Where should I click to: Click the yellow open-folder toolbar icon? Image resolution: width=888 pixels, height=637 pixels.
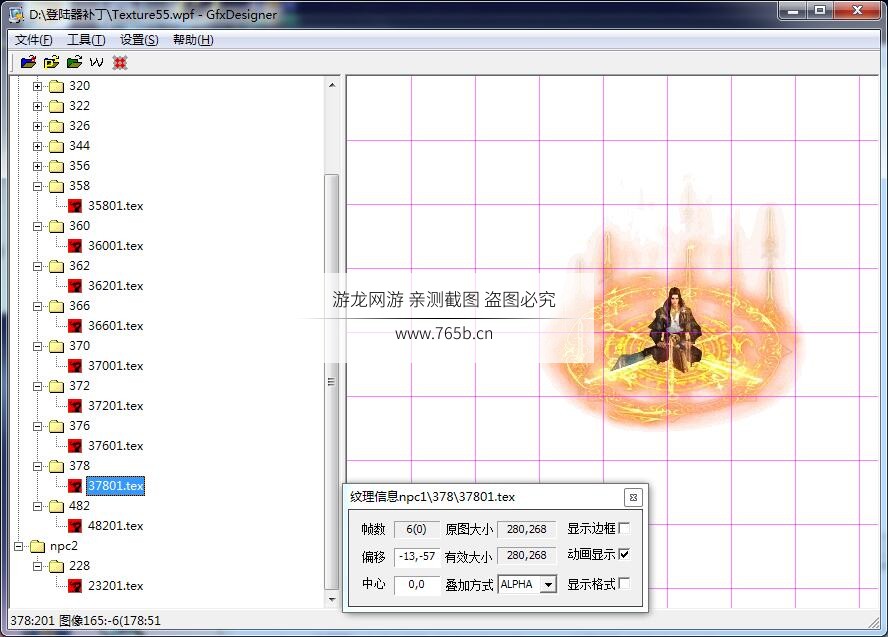tap(52, 62)
